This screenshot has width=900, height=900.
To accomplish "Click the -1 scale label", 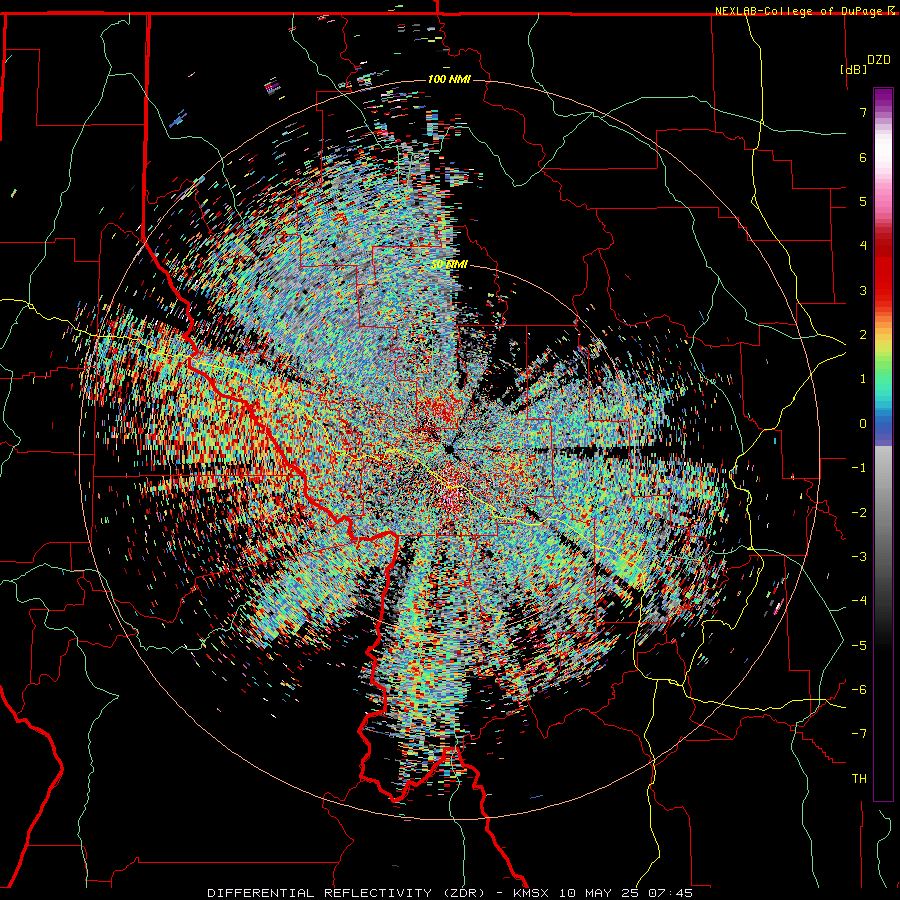I will [859, 468].
